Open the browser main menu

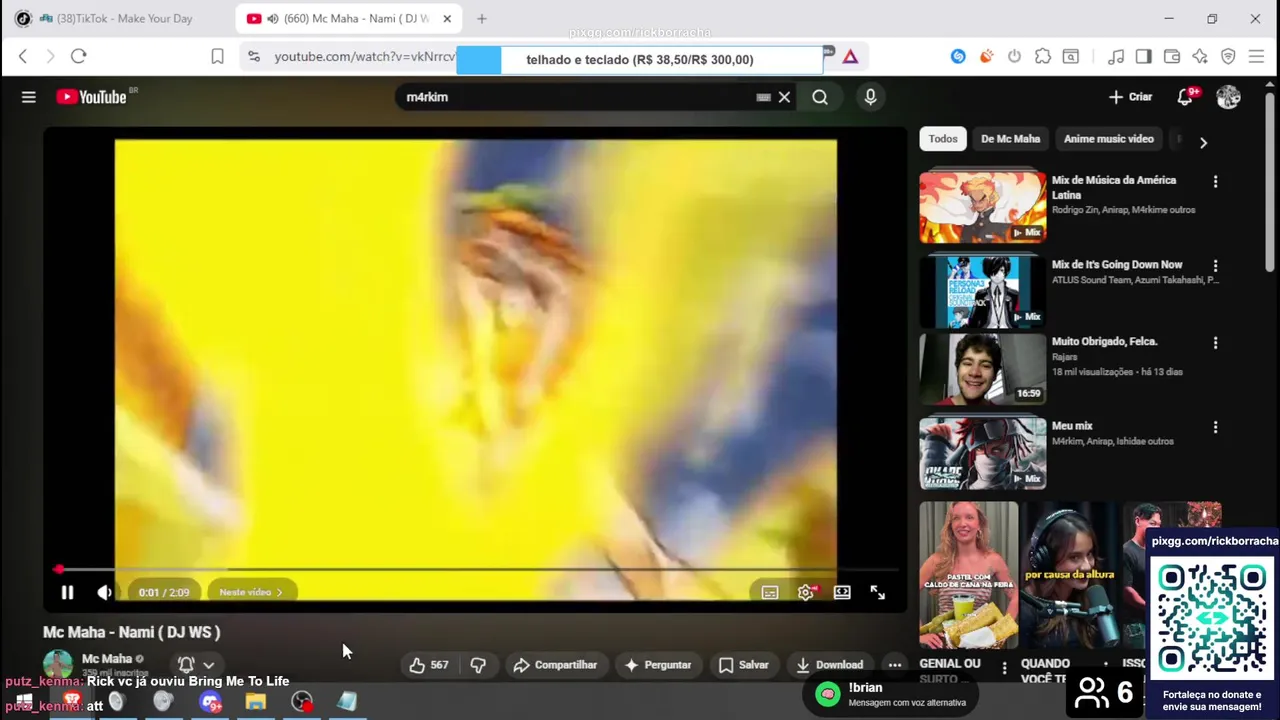1257,57
